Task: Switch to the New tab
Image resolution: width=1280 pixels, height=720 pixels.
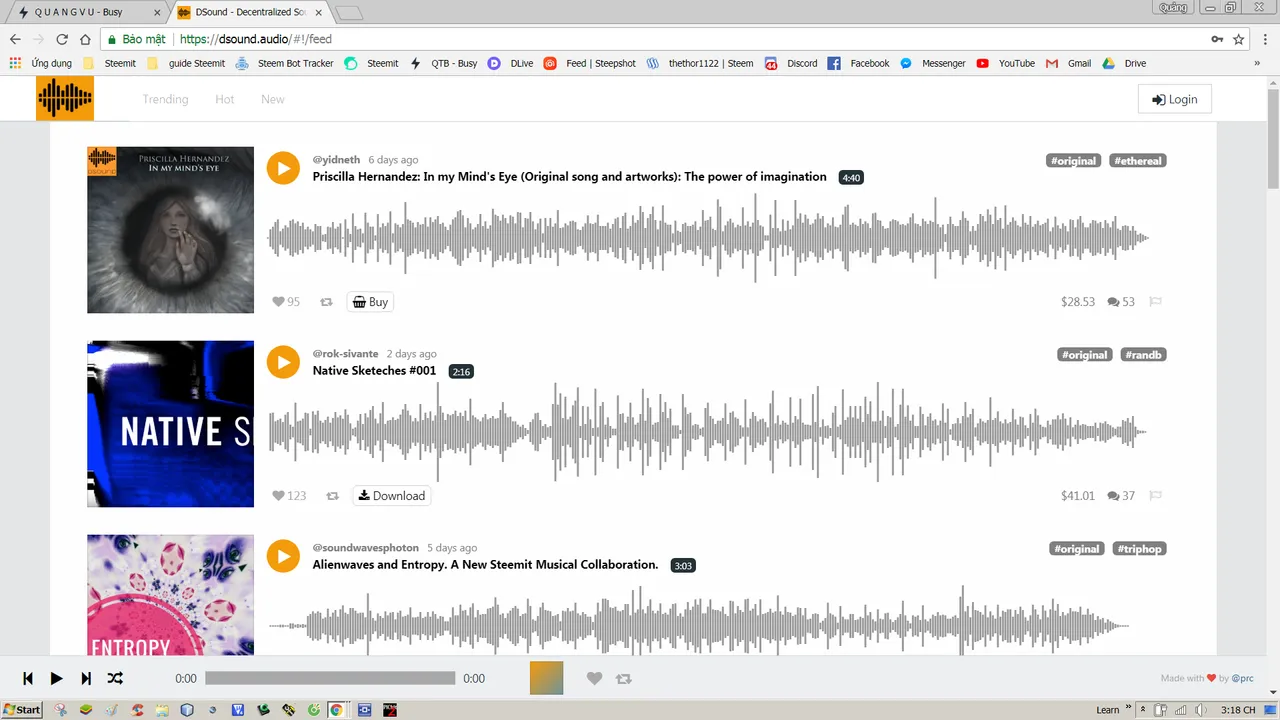Action: pyautogui.click(x=273, y=99)
